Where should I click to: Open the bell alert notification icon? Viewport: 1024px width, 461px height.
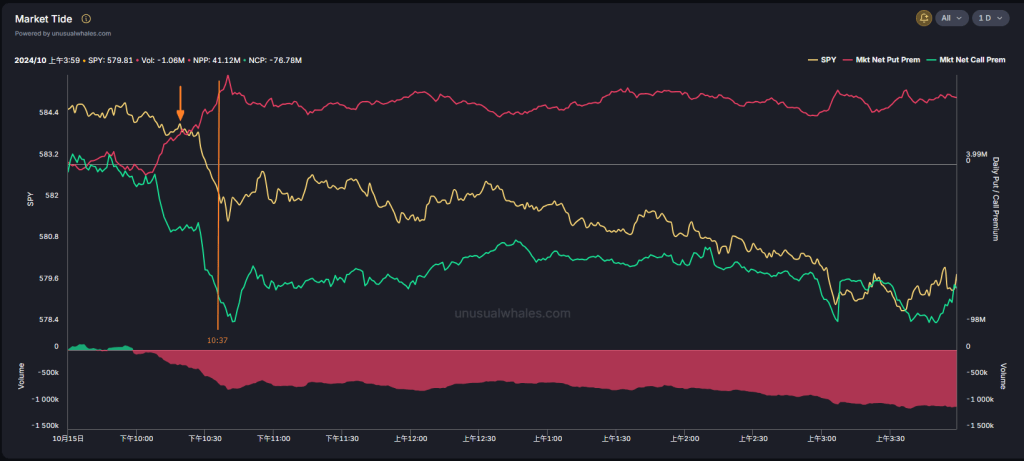[x=923, y=18]
